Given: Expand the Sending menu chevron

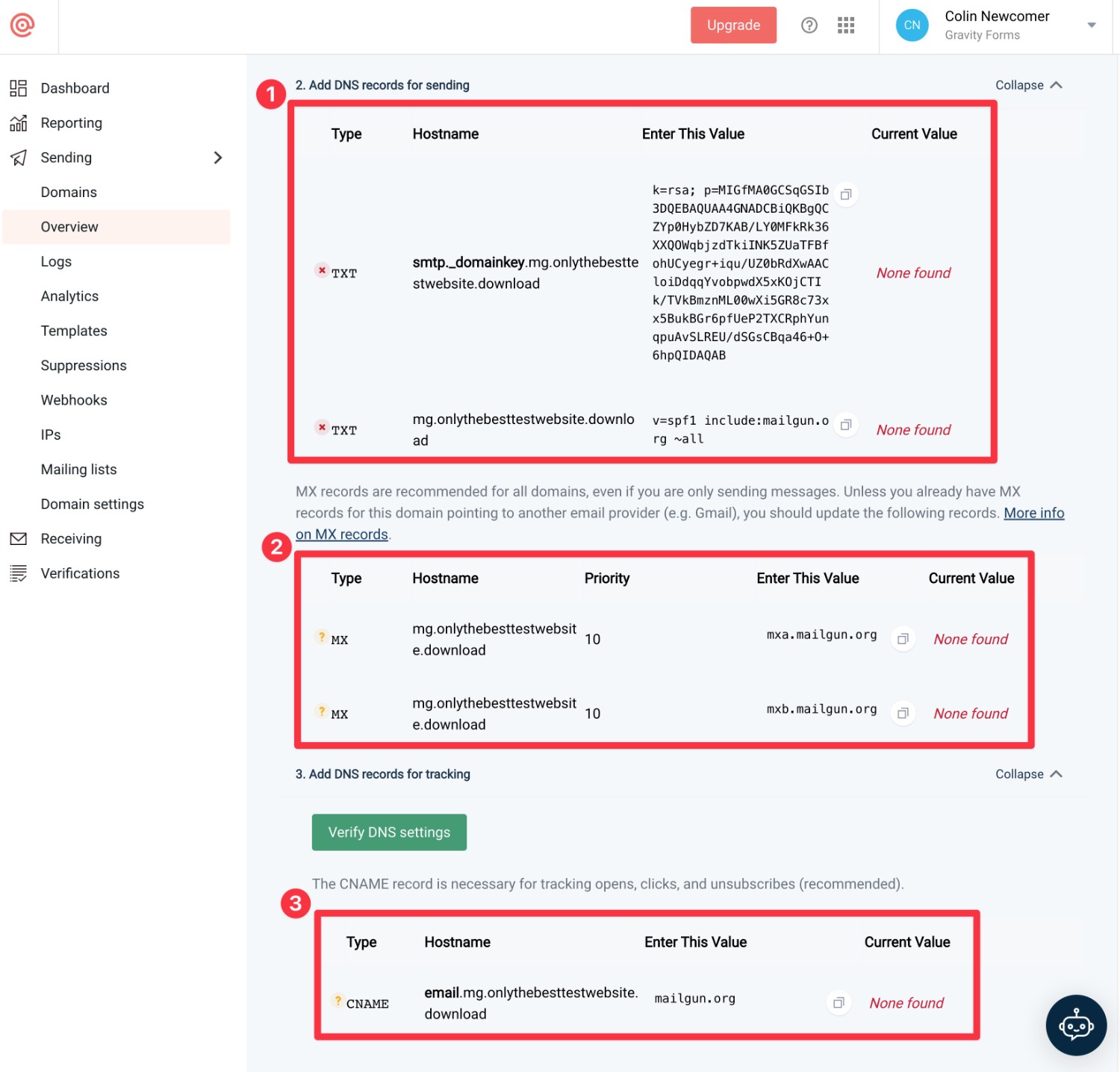Looking at the screenshot, I should pos(218,158).
